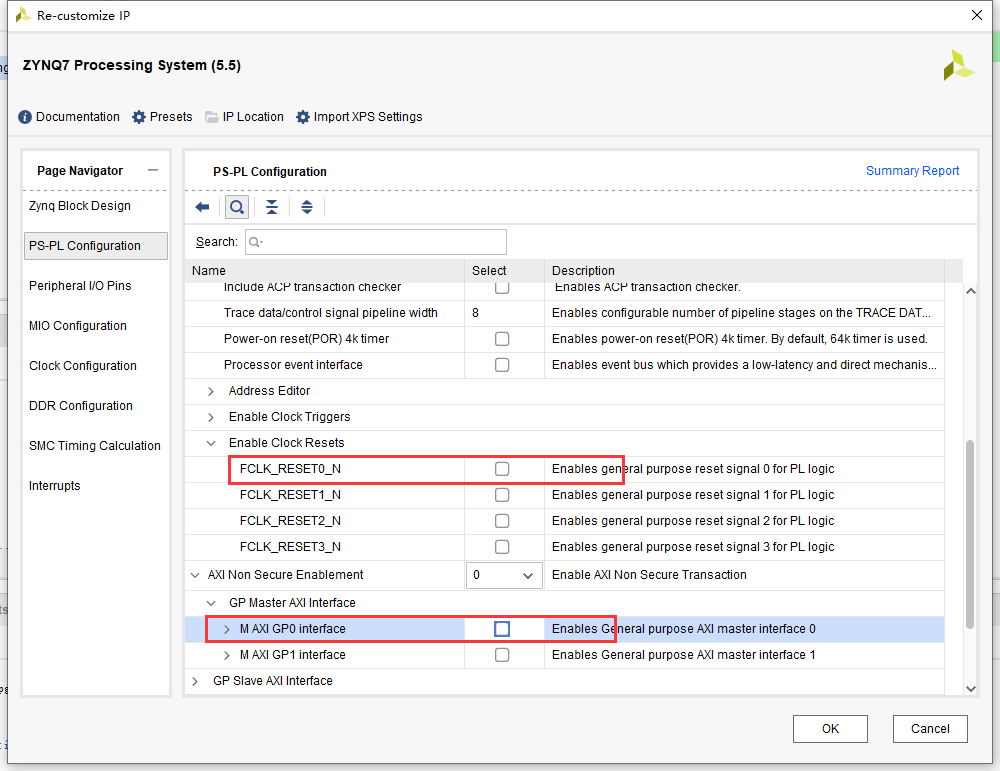Click in the Search input field
The image size is (1000, 771).
click(376, 242)
